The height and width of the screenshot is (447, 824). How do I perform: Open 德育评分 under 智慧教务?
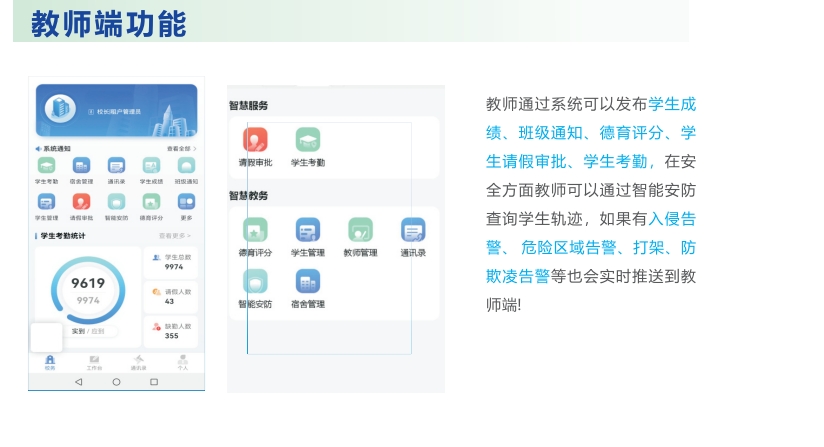(255, 230)
